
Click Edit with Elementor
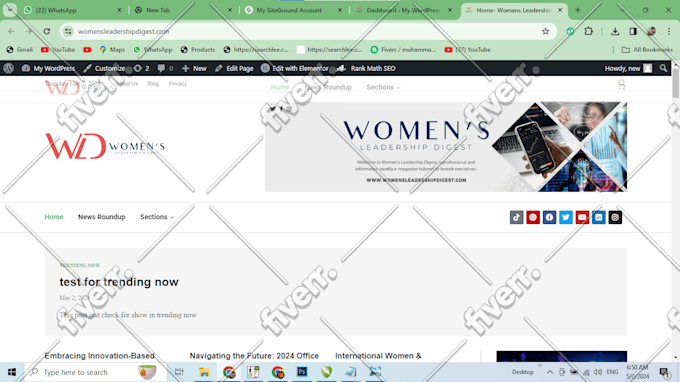pos(295,68)
